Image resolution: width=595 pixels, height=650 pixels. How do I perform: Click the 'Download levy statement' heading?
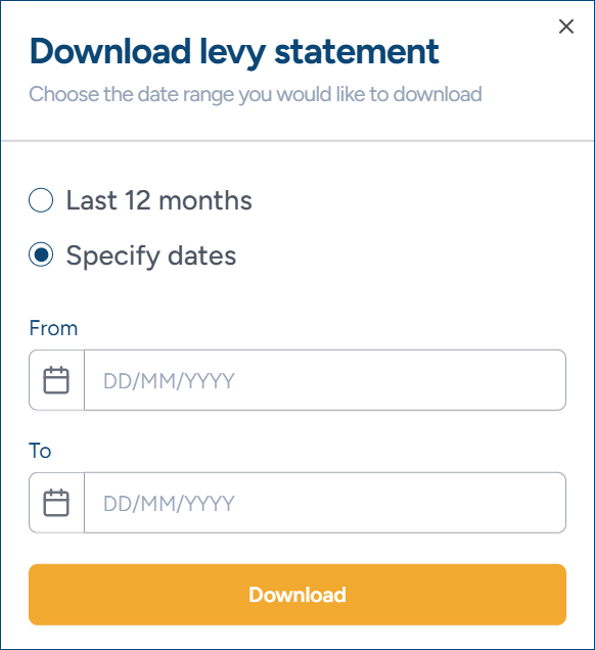[234, 52]
